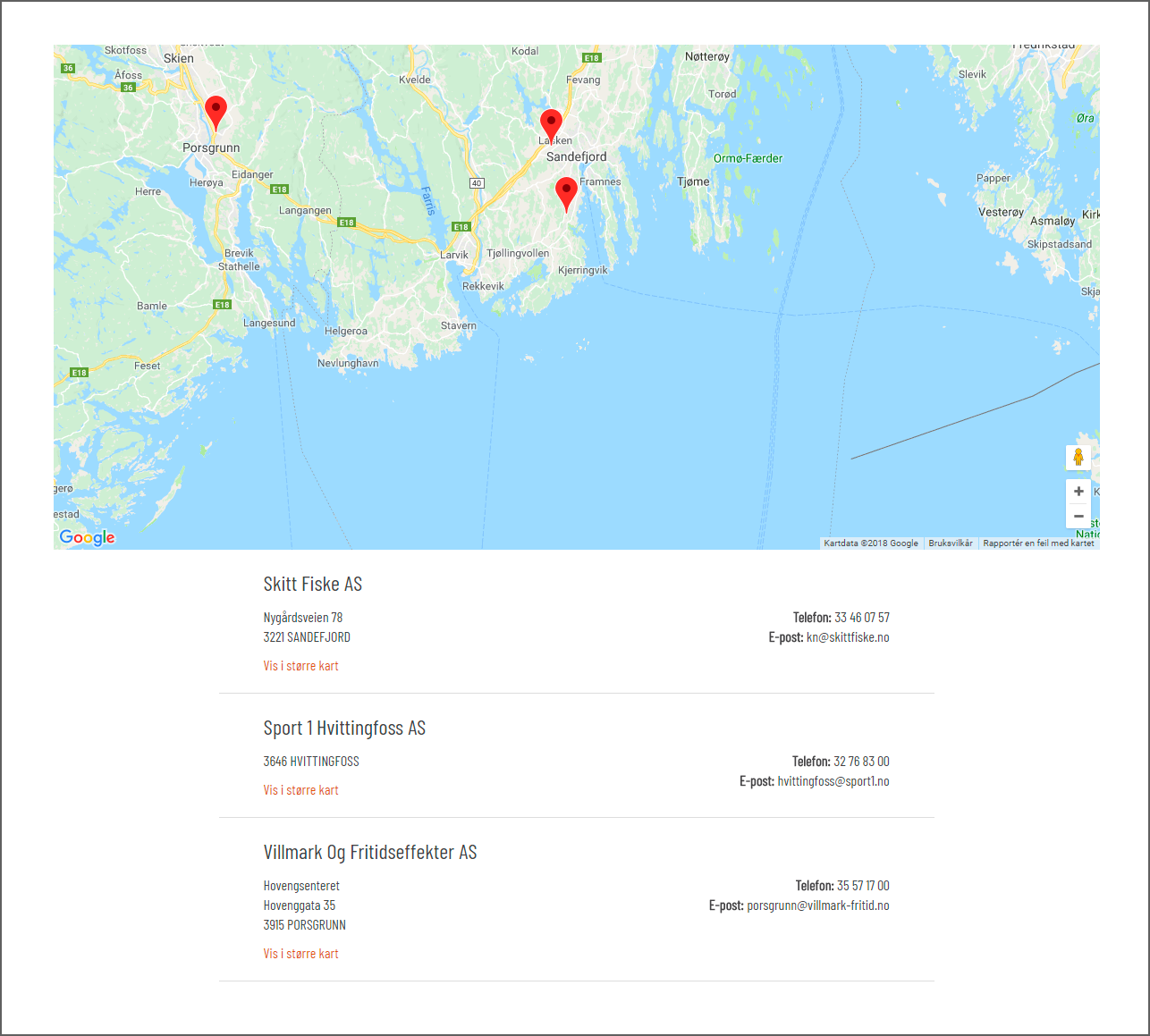Open Street View with the Pegman icon
Image resolution: width=1150 pixels, height=1036 pixels.
pos(1078,457)
